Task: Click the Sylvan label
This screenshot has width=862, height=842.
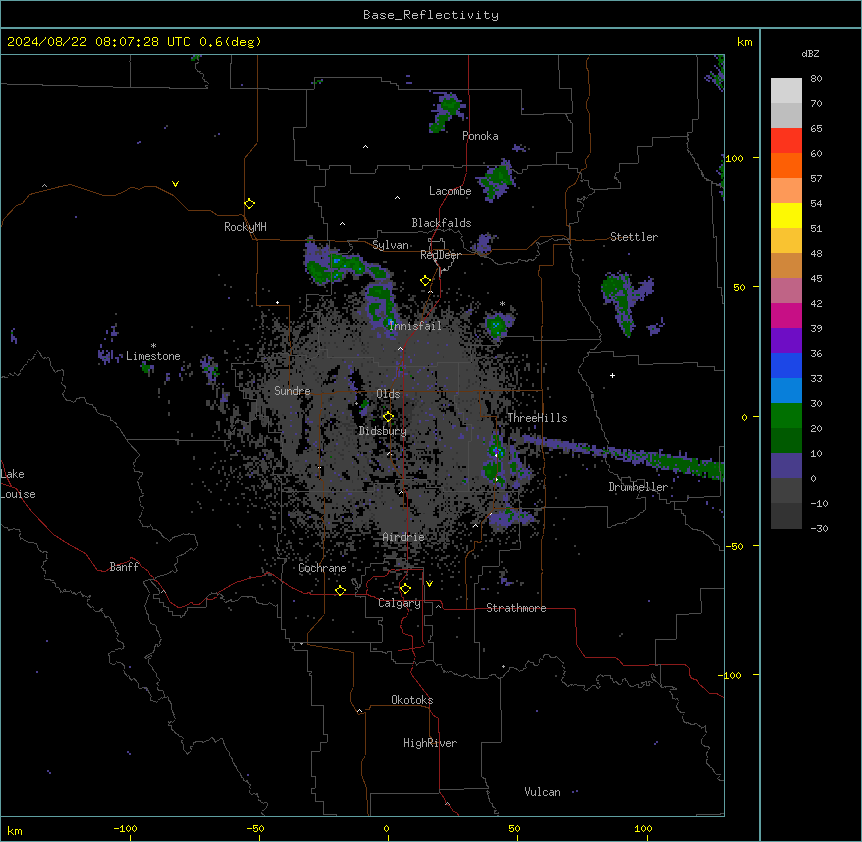Action: [x=390, y=245]
